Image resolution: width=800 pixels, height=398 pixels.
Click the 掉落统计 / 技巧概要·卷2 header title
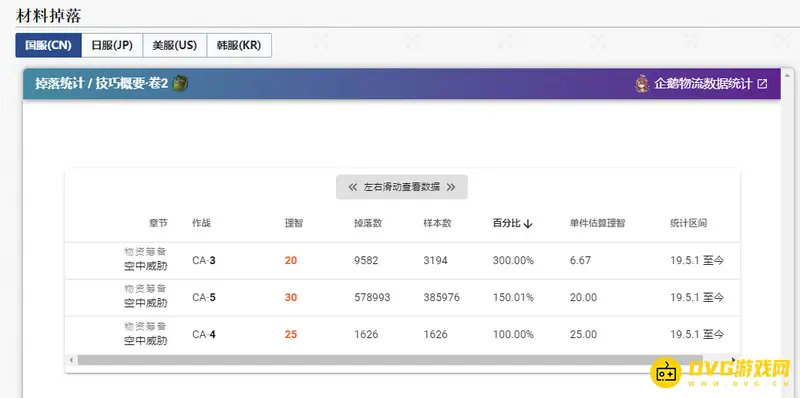point(102,83)
